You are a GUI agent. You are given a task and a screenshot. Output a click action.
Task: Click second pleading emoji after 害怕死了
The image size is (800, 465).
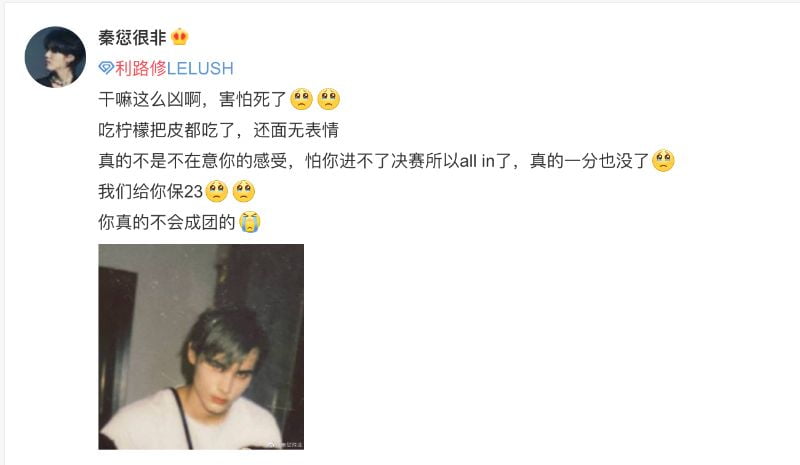[x=329, y=99]
